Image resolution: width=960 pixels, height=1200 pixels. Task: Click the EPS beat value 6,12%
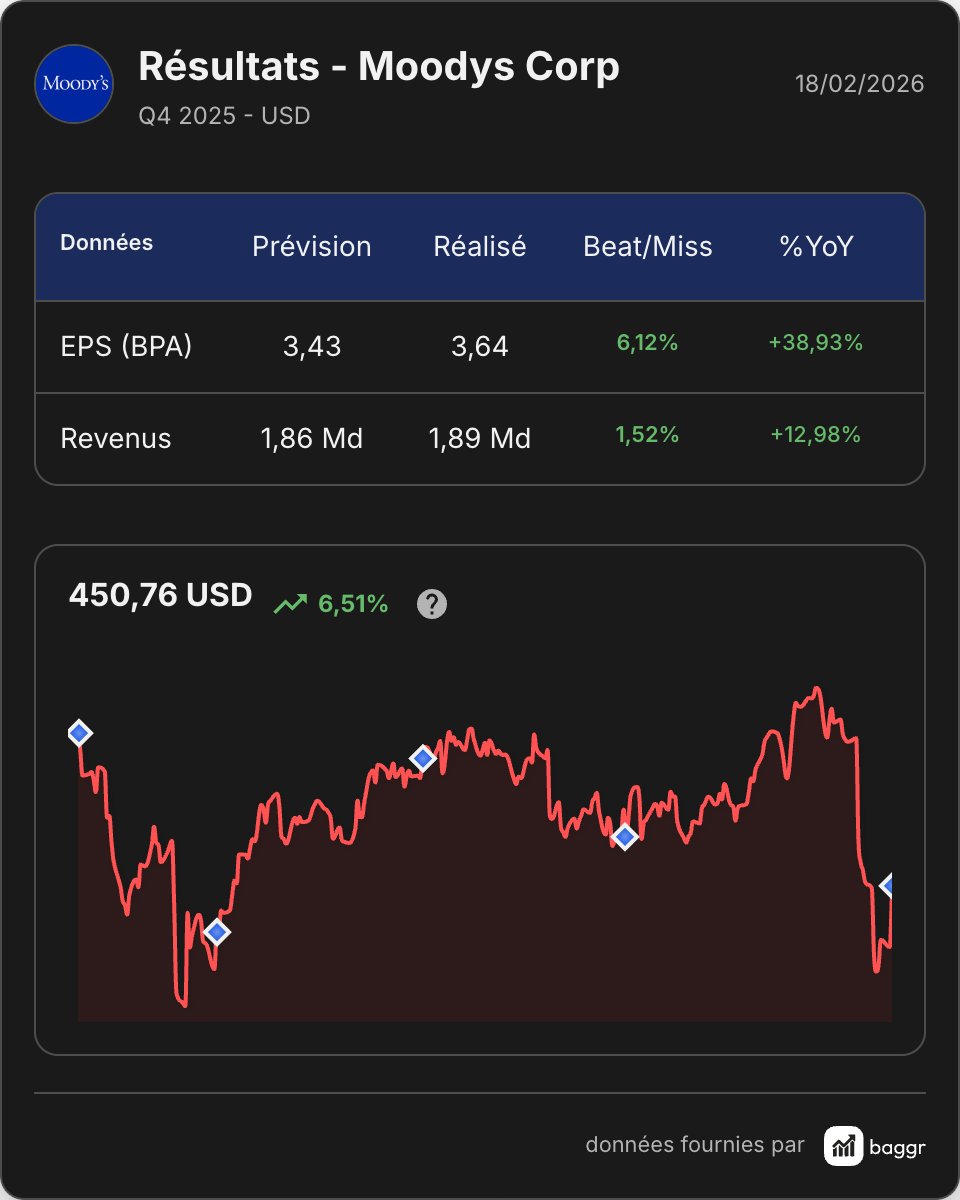[x=648, y=343]
